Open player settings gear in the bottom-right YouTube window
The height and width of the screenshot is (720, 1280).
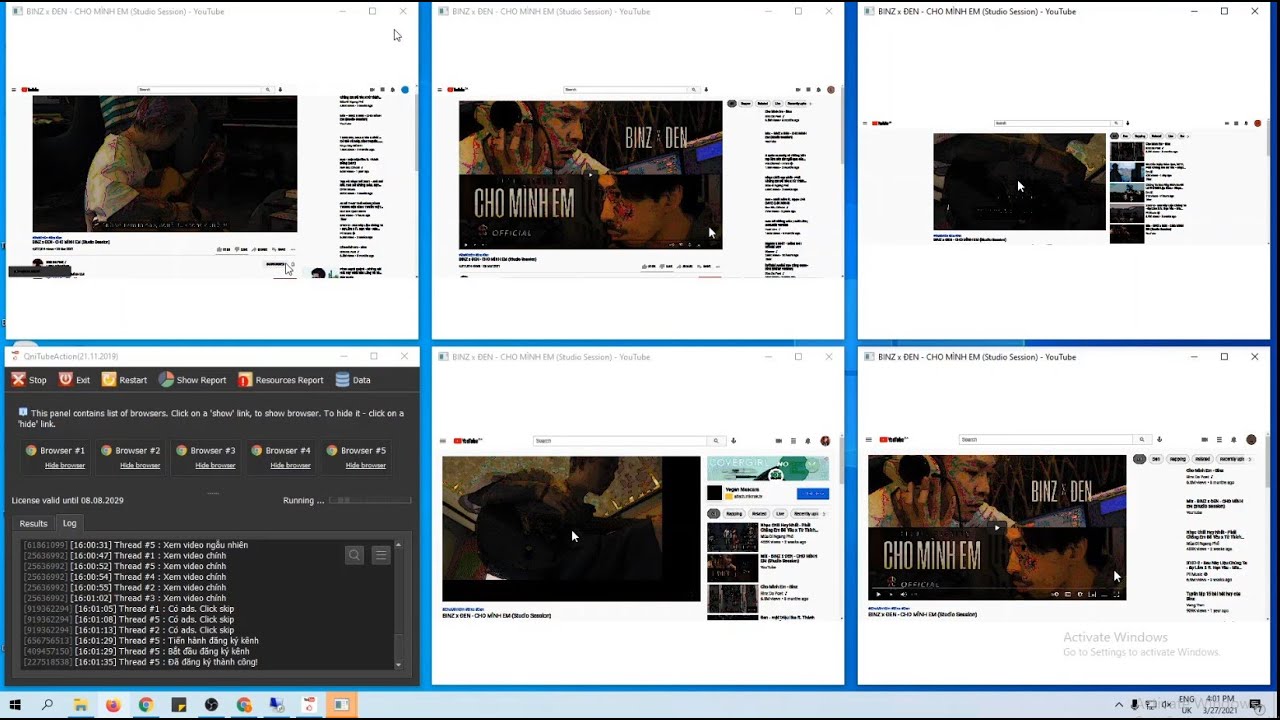pos(1079,594)
